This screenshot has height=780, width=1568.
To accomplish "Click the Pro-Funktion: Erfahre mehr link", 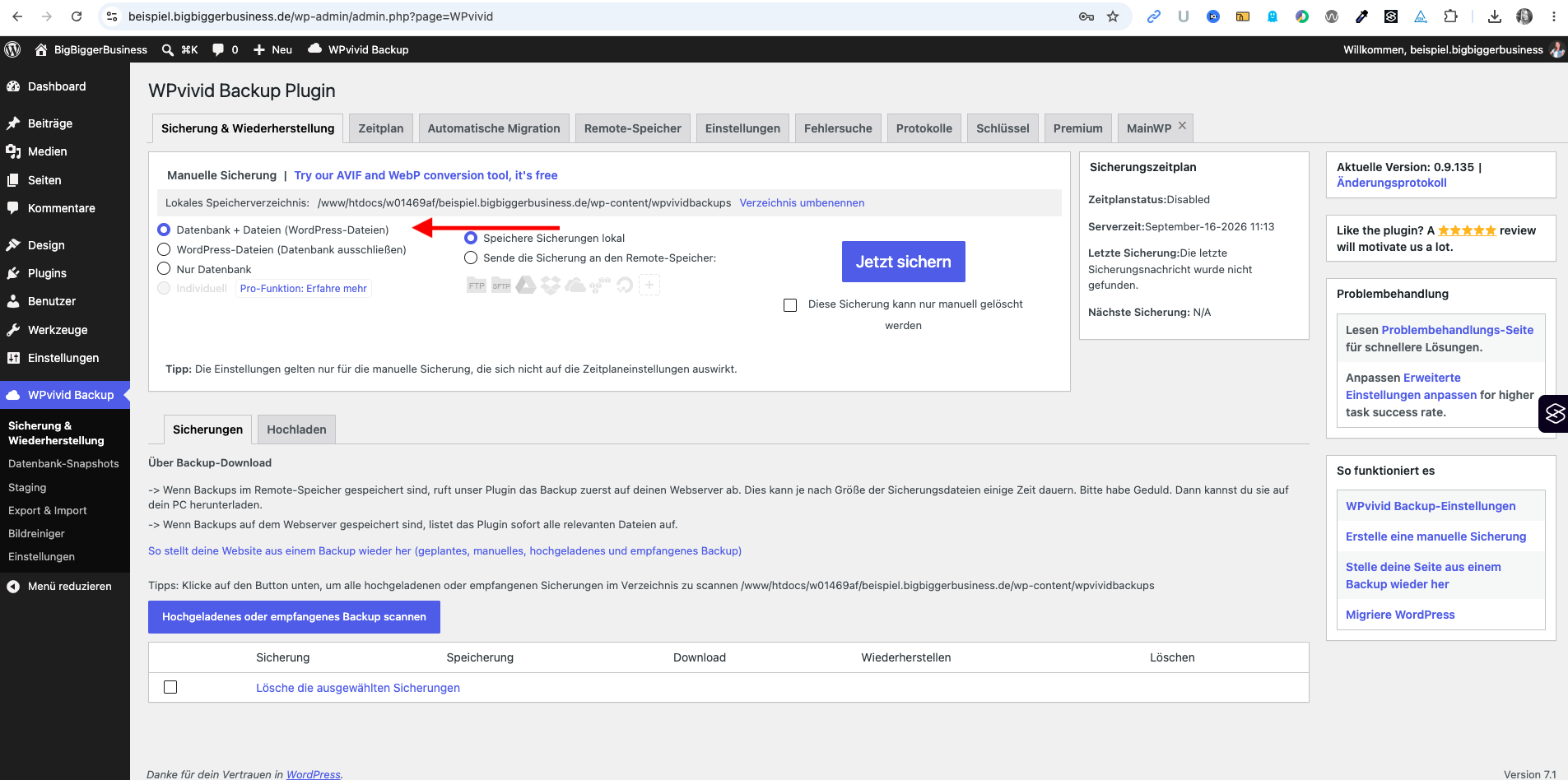I will point(304,289).
